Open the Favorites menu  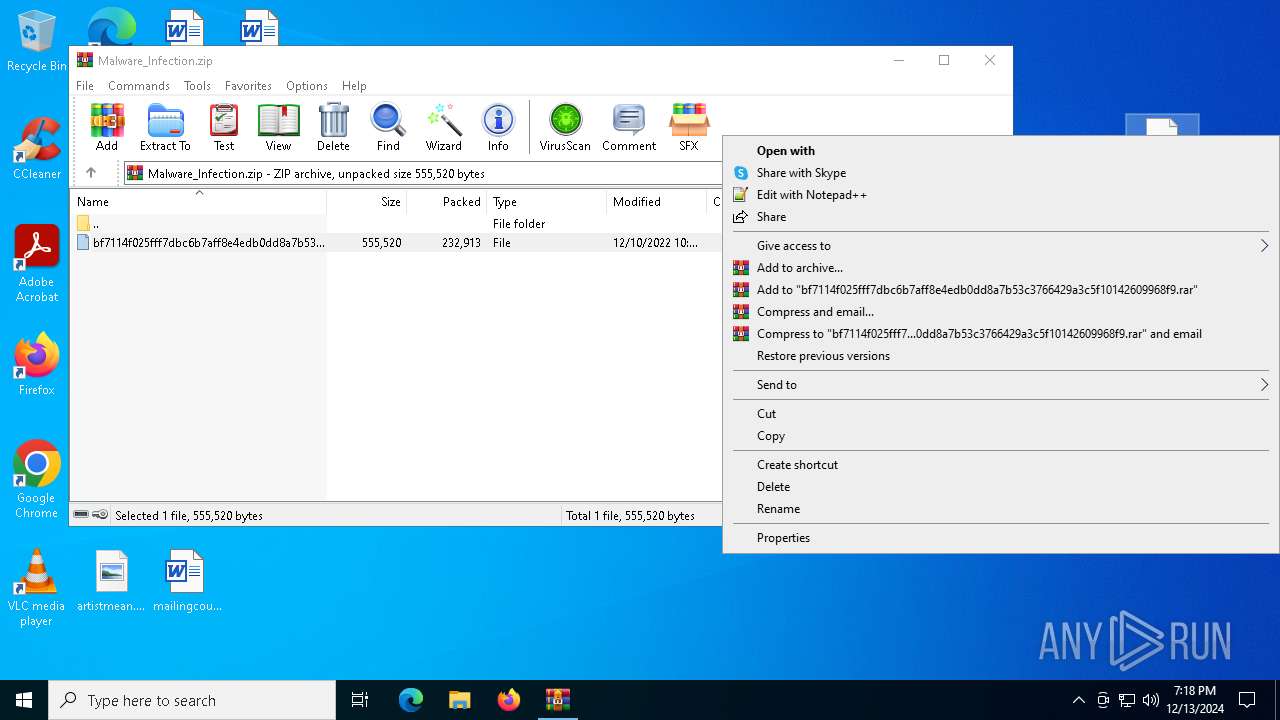[x=248, y=86]
